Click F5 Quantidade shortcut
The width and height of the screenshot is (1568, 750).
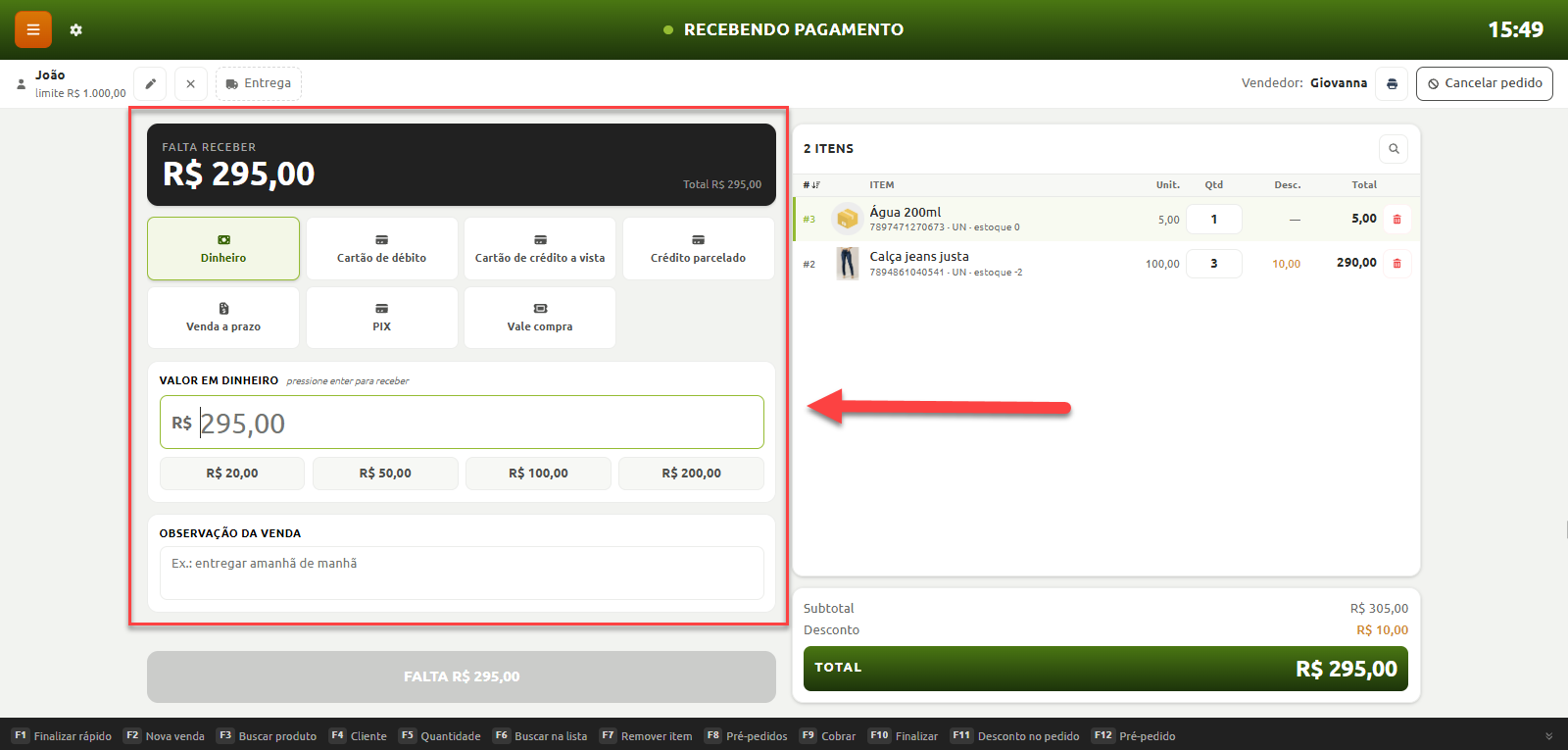pyautogui.click(x=440, y=736)
